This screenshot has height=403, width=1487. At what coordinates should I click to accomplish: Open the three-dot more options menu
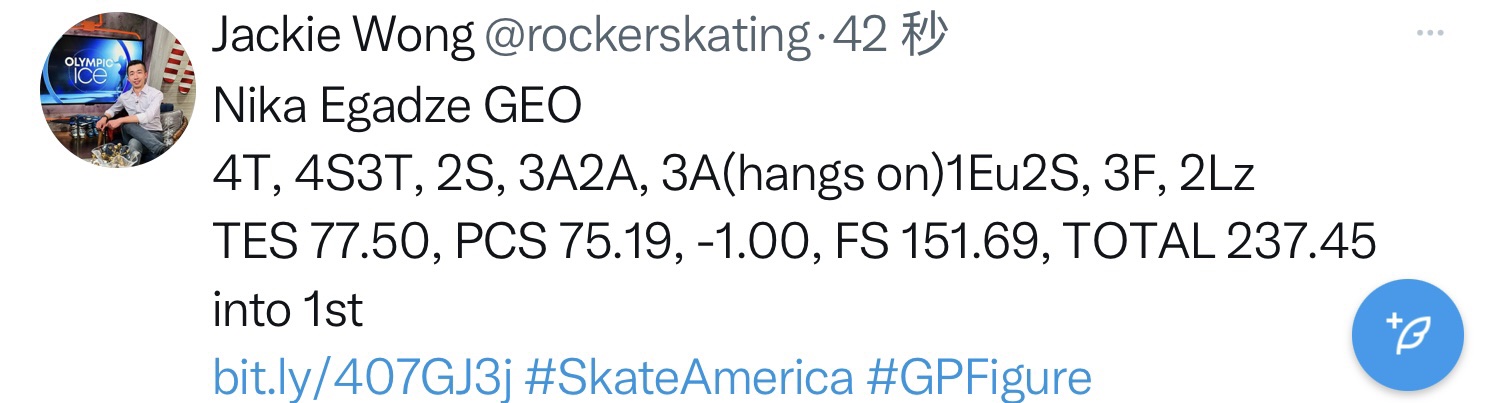[x=1432, y=33]
